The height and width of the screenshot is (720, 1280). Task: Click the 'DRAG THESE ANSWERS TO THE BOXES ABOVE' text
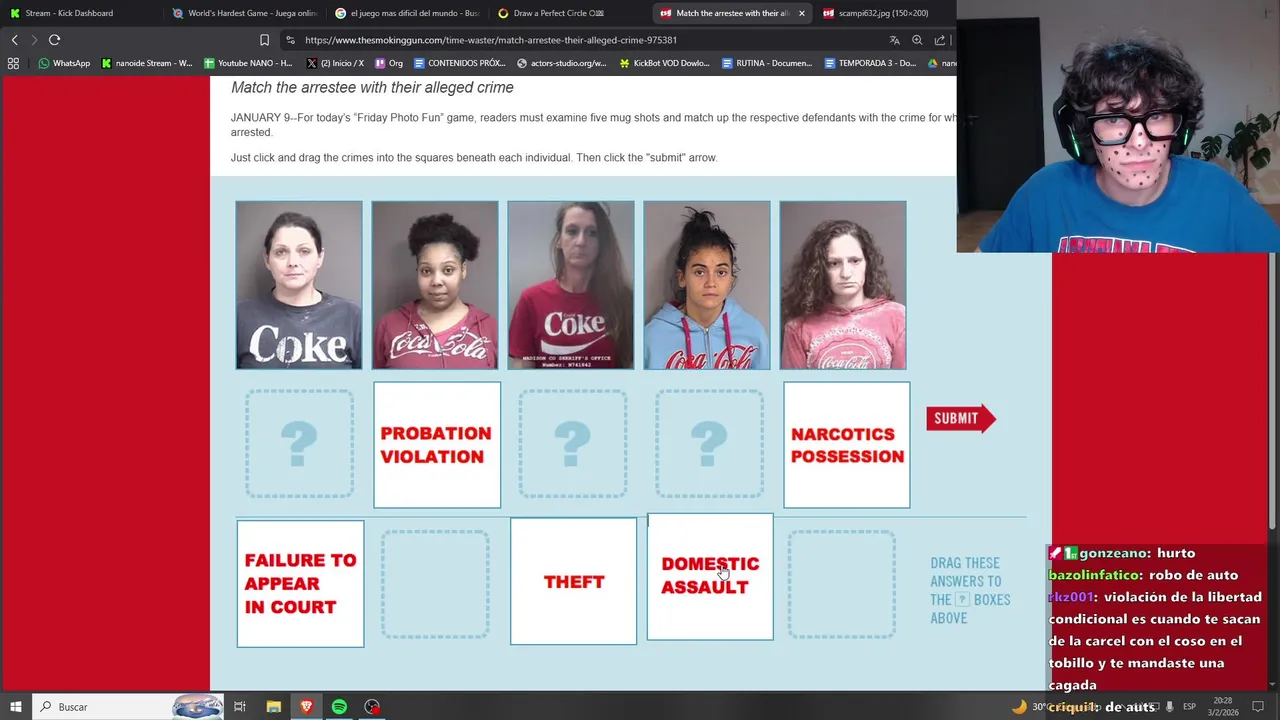tap(970, 590)
